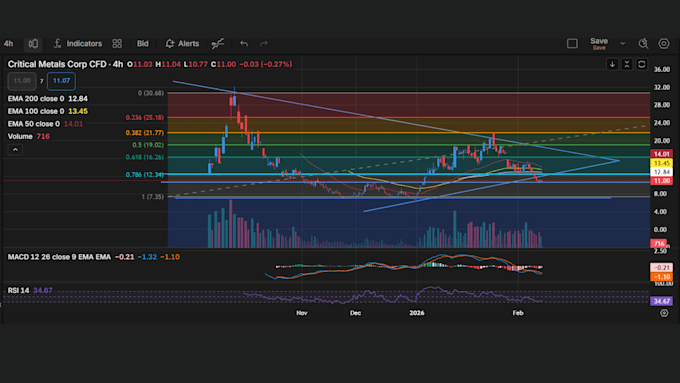Open the indicator templates grid icon
The image size is (680, 383).
coord(117,43)
